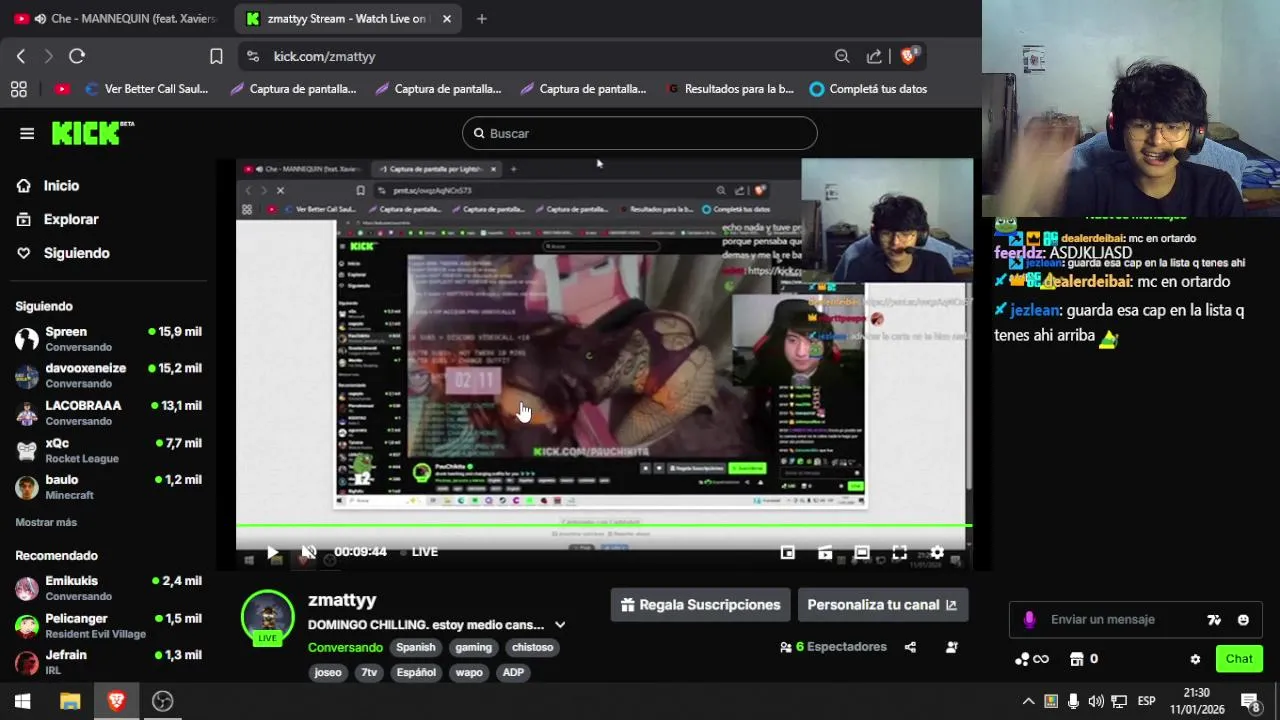Open the stream player quality settings gear
The height and width of the screenshot is (720, 1280).
tap(937, 552)
